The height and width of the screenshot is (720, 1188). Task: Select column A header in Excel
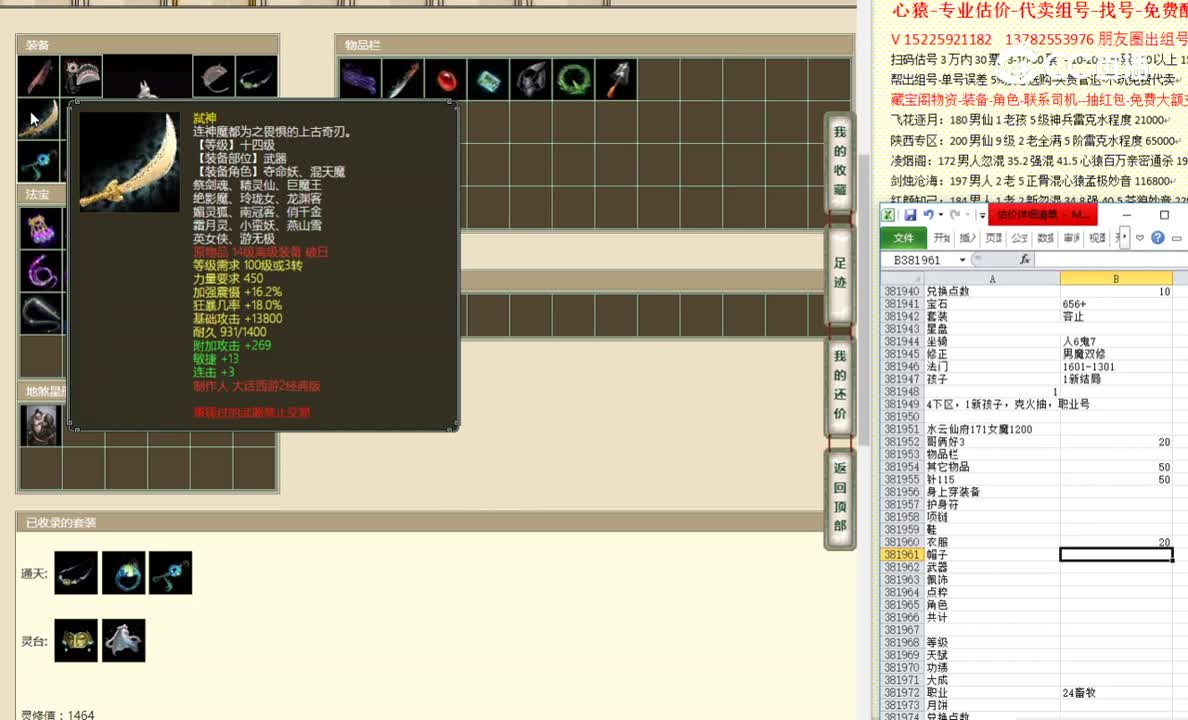pos(992,279)
